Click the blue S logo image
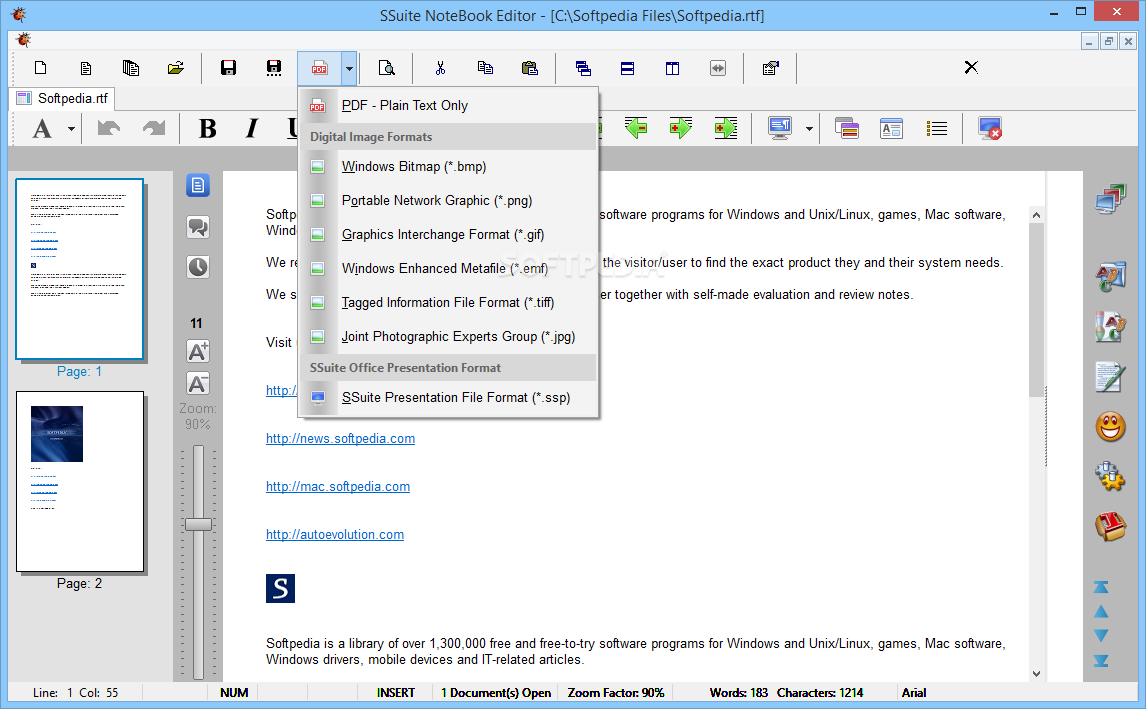 click(x=281, y=588)
